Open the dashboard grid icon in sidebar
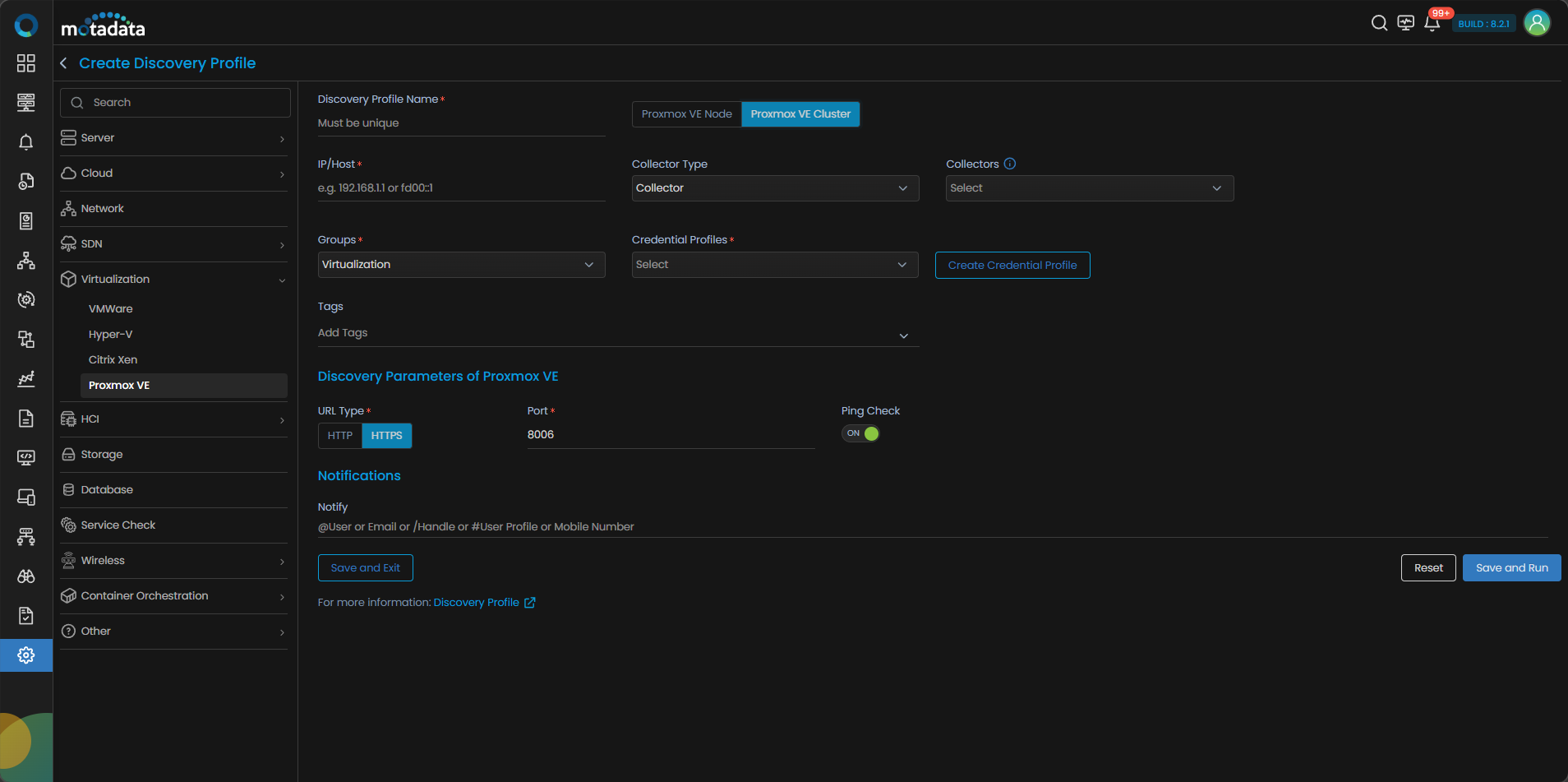Screen dimensions: 1568x782 pyautogui.click(x=26, y=63)
